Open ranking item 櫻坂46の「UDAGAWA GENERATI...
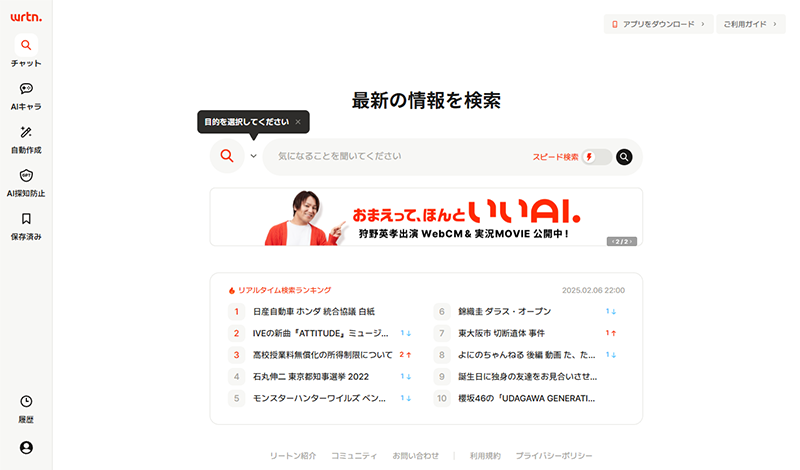The image size is (800, 470). tap(527, 398)
